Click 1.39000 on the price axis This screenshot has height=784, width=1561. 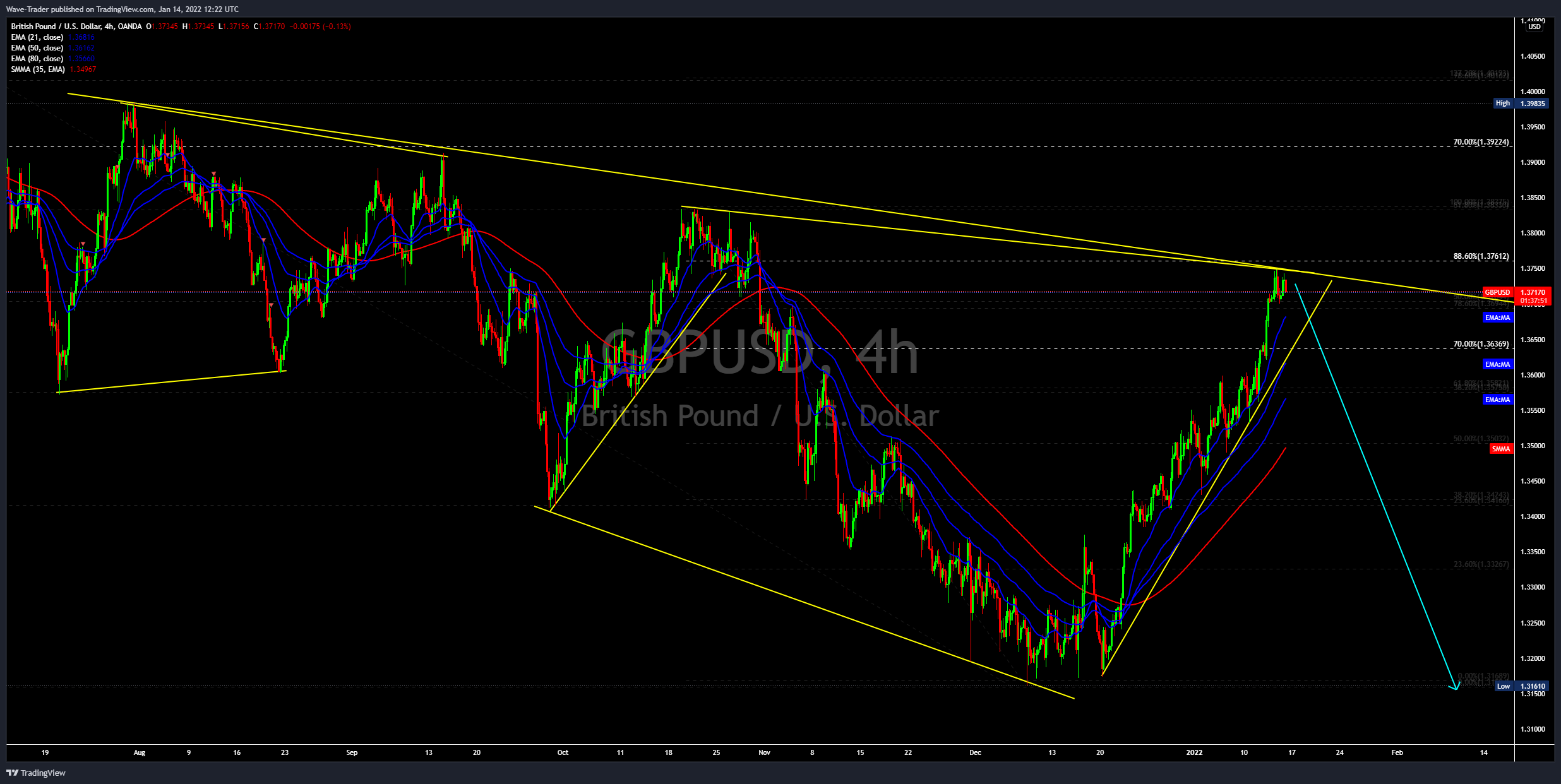[1533, 162]
